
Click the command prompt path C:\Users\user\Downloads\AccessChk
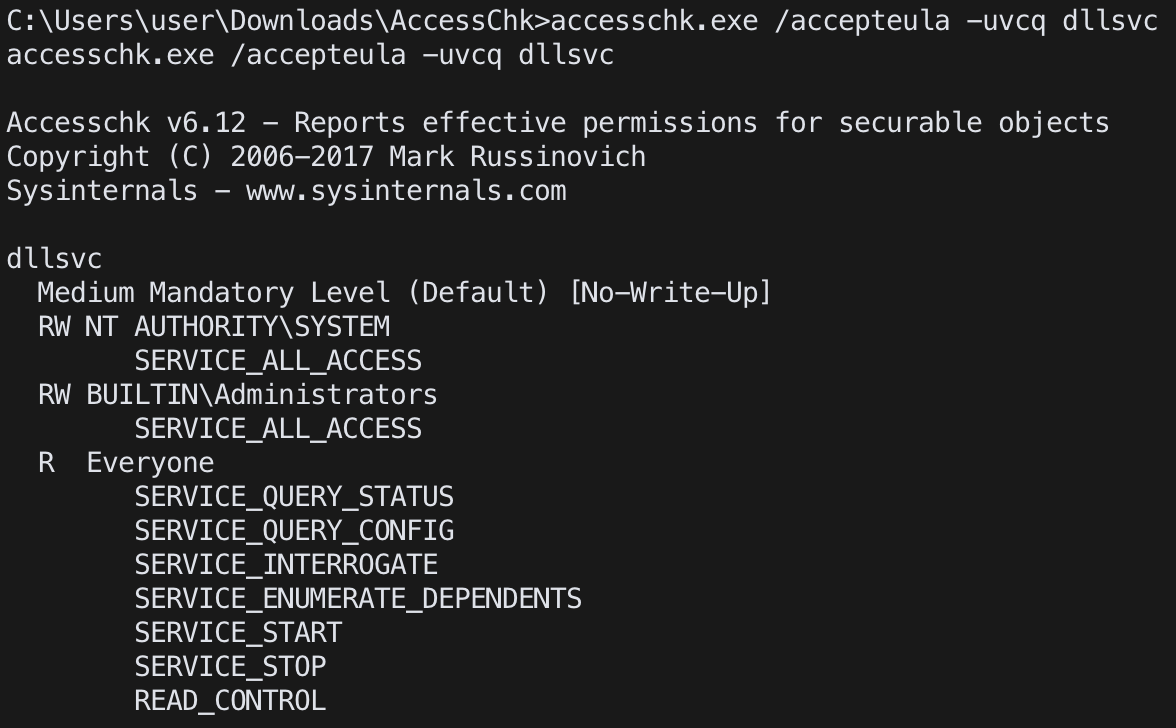270,20
